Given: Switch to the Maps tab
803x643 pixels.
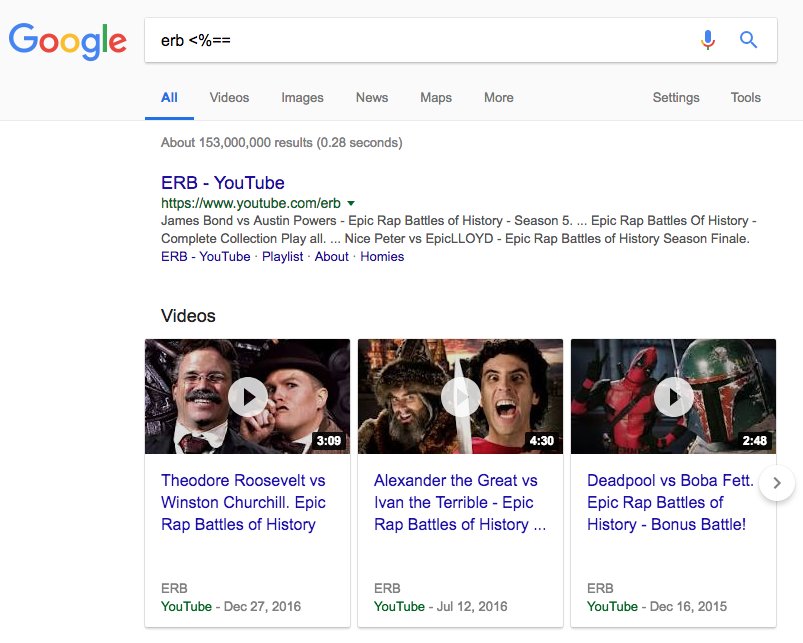Looking at the screenshot, I should point(436,97).
